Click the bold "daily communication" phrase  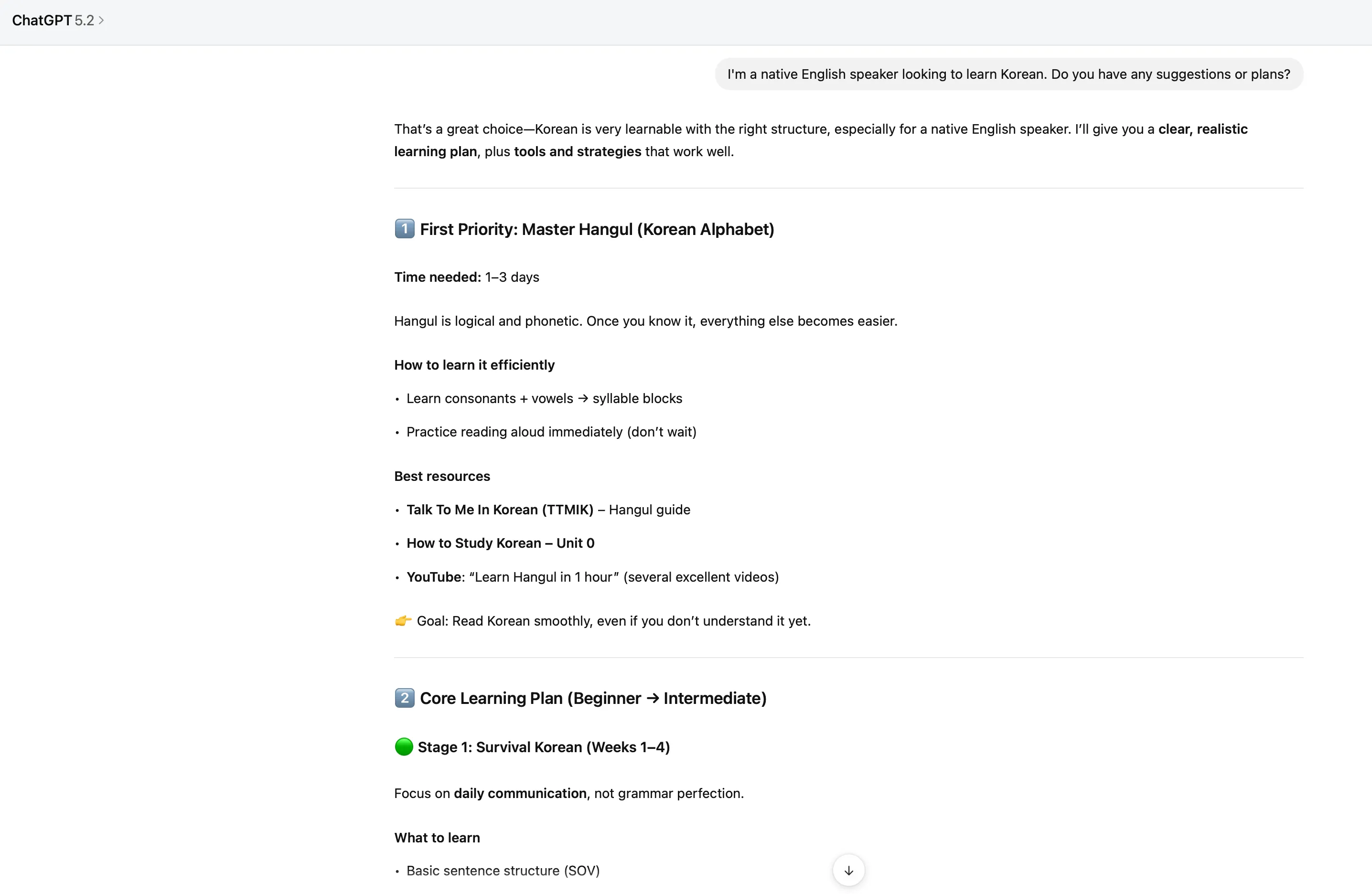click(x=519, y=794)
